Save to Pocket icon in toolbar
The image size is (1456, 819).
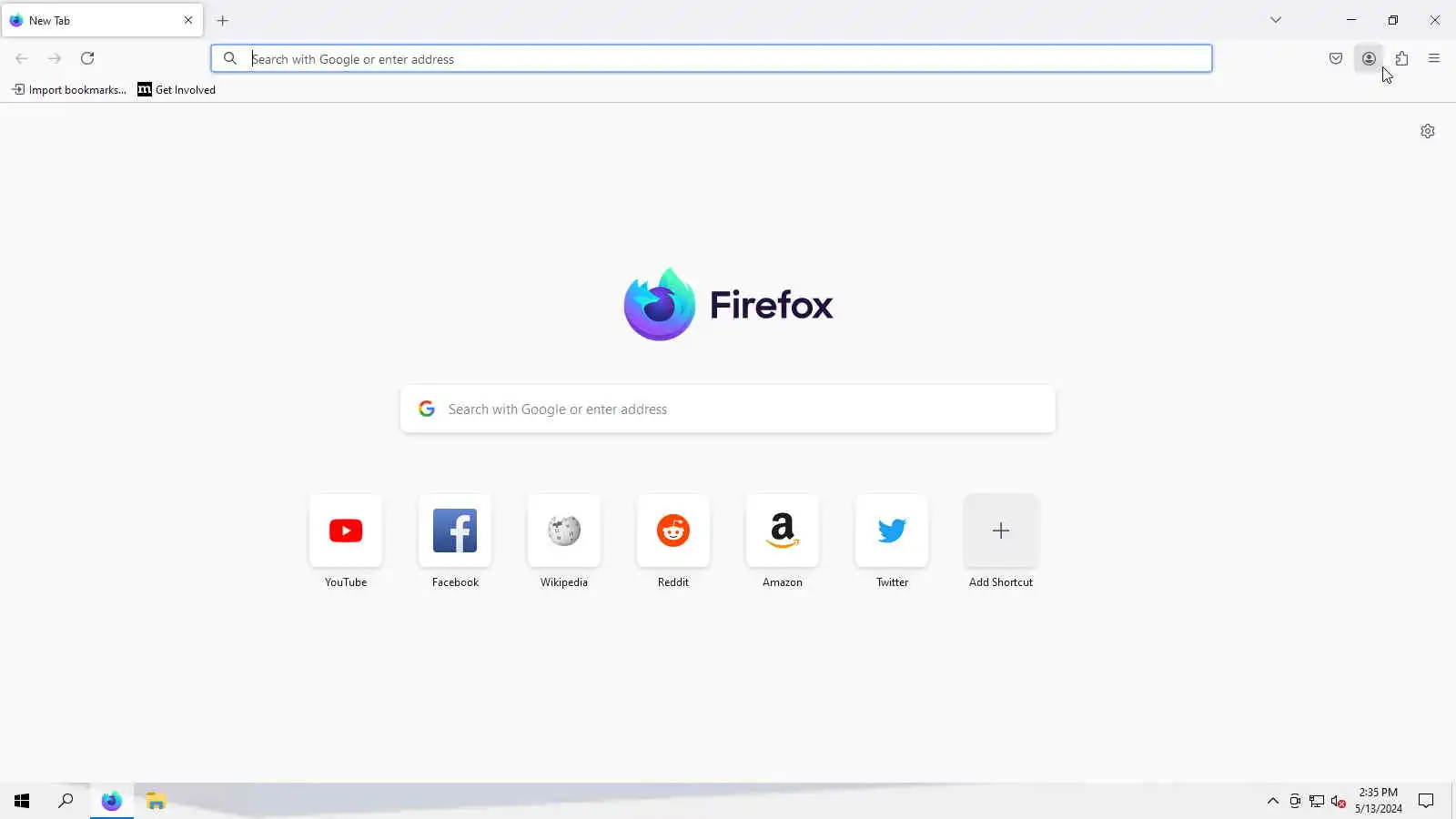[1336, 58]
